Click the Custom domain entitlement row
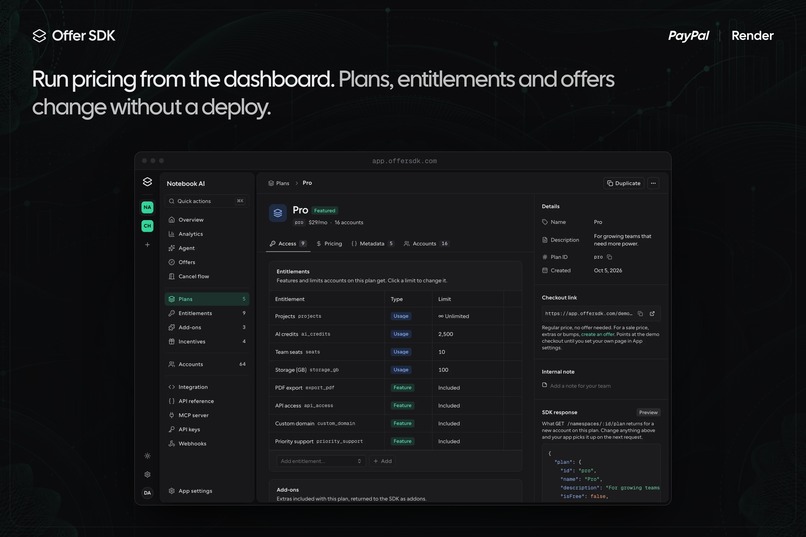Screen dimensions: 806x537 (395, 423)
